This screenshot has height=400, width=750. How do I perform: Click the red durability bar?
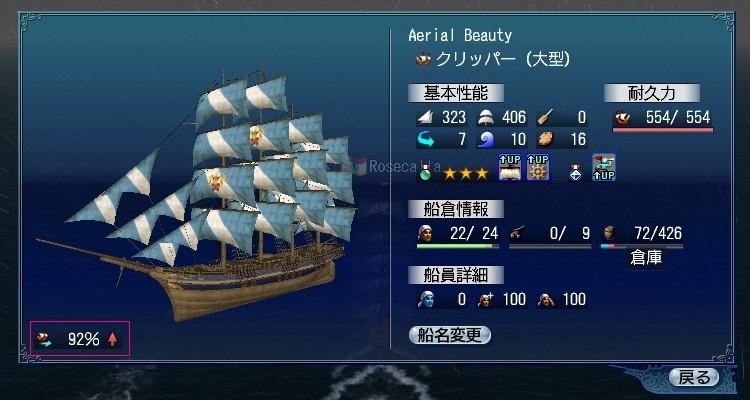663,130
